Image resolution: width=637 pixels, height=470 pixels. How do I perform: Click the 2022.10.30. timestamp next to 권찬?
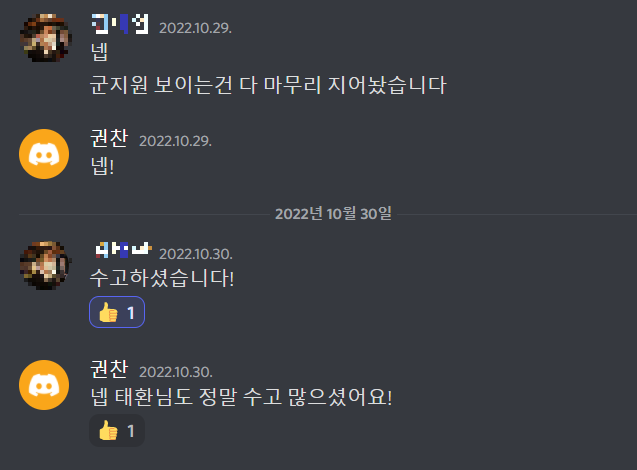[x=176, y=372]
